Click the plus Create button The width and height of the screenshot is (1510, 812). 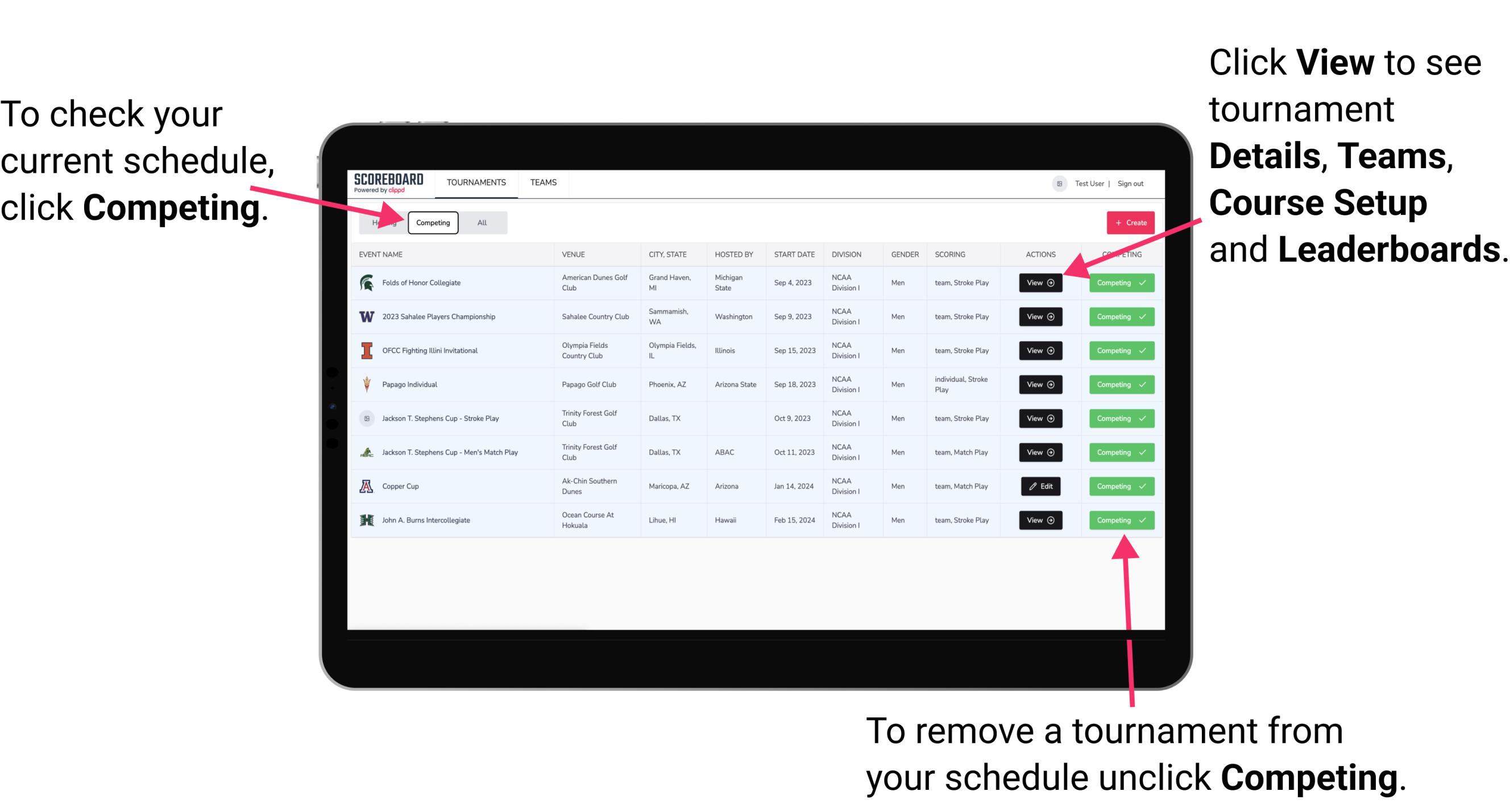pyautogui.click(x=1130, y=222)
